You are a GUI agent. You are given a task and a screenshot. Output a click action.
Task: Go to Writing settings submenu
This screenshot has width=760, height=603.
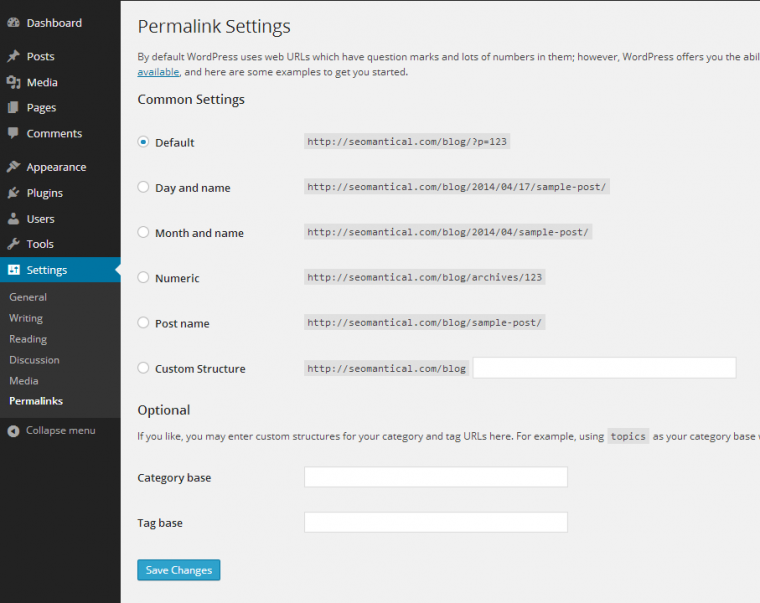pyautogui.click(x=26, y=318)
